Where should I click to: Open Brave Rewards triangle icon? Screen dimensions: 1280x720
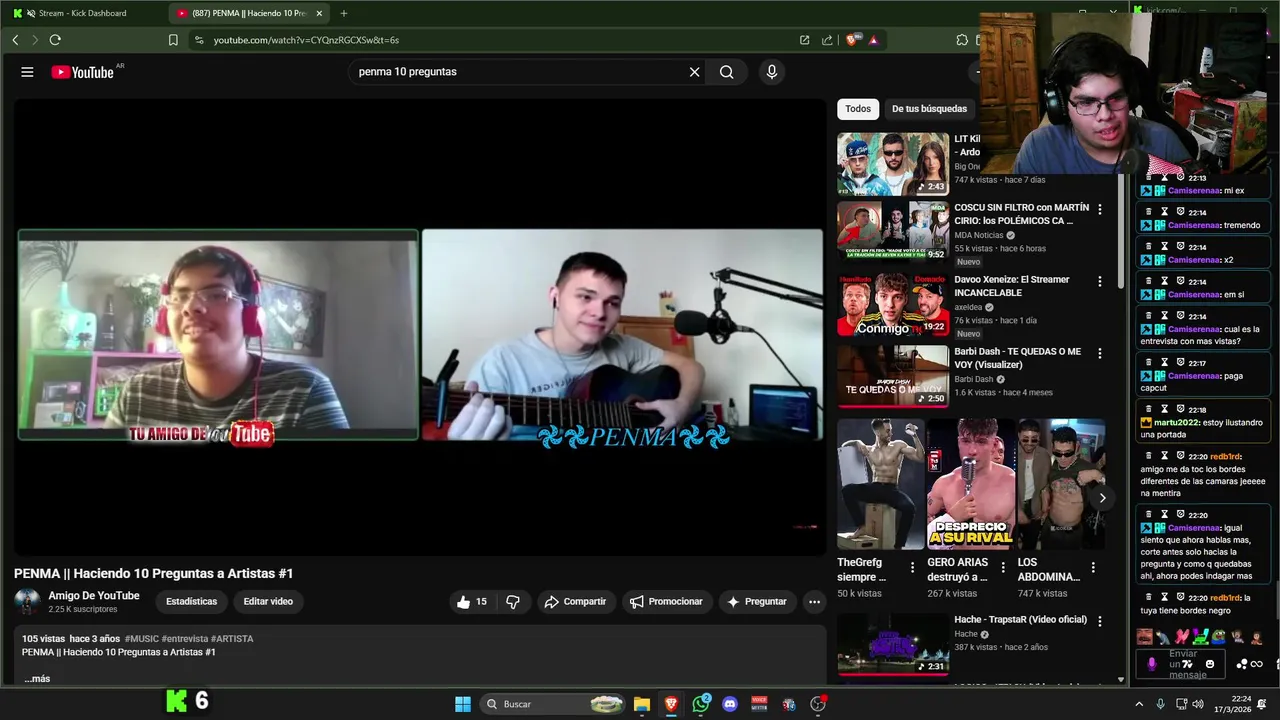pyautogui.click(x=873, y=40)
